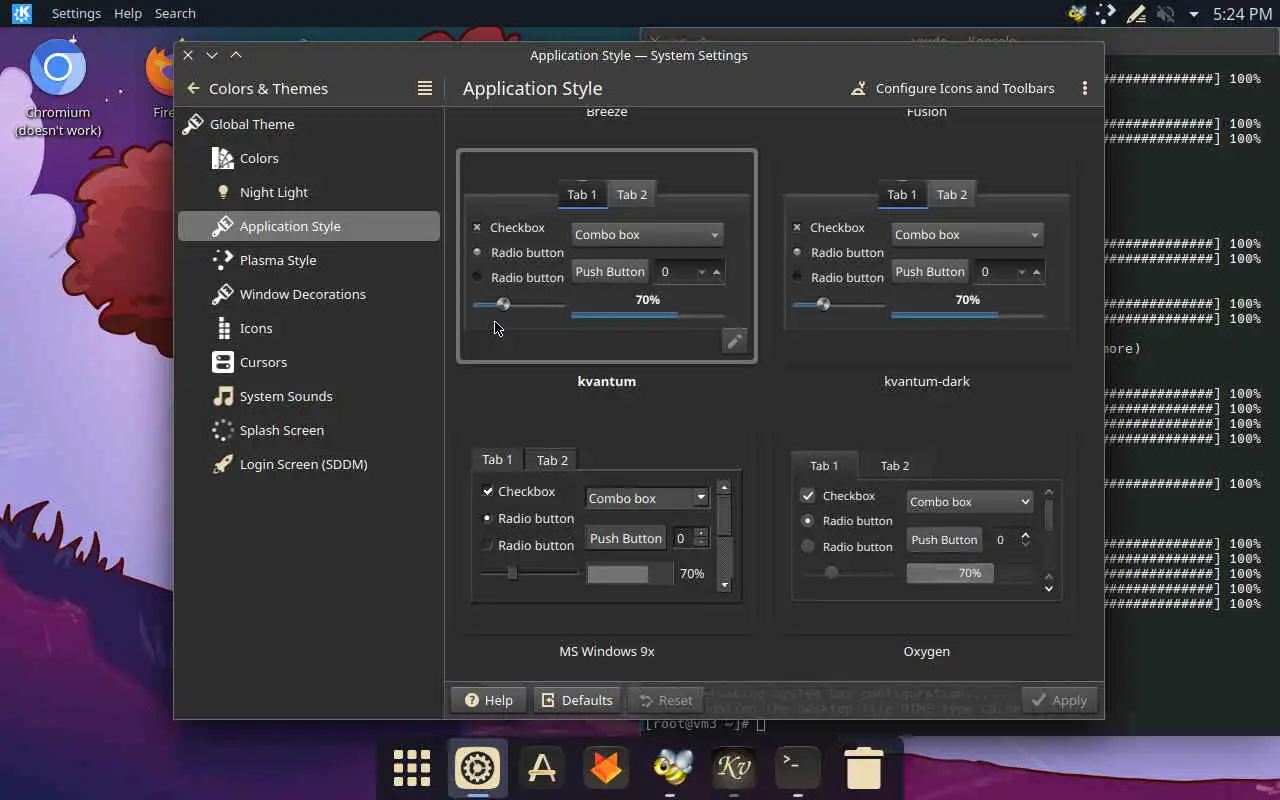The width and height of the screenshot is (1280, 800).
Task: Launch the bee application in the dock
Action: point(670,768)
